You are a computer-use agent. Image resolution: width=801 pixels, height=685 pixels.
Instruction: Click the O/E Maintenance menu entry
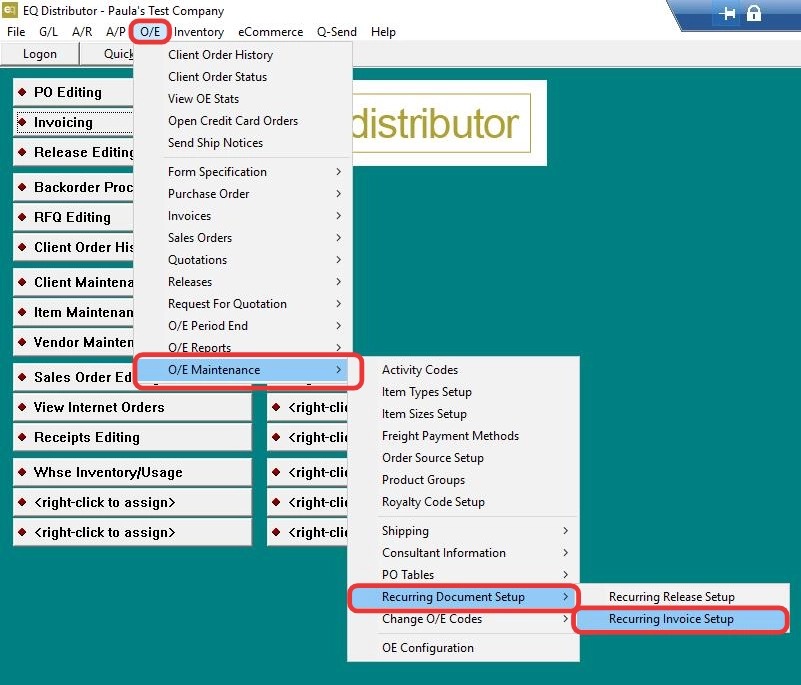click(243, 369)
